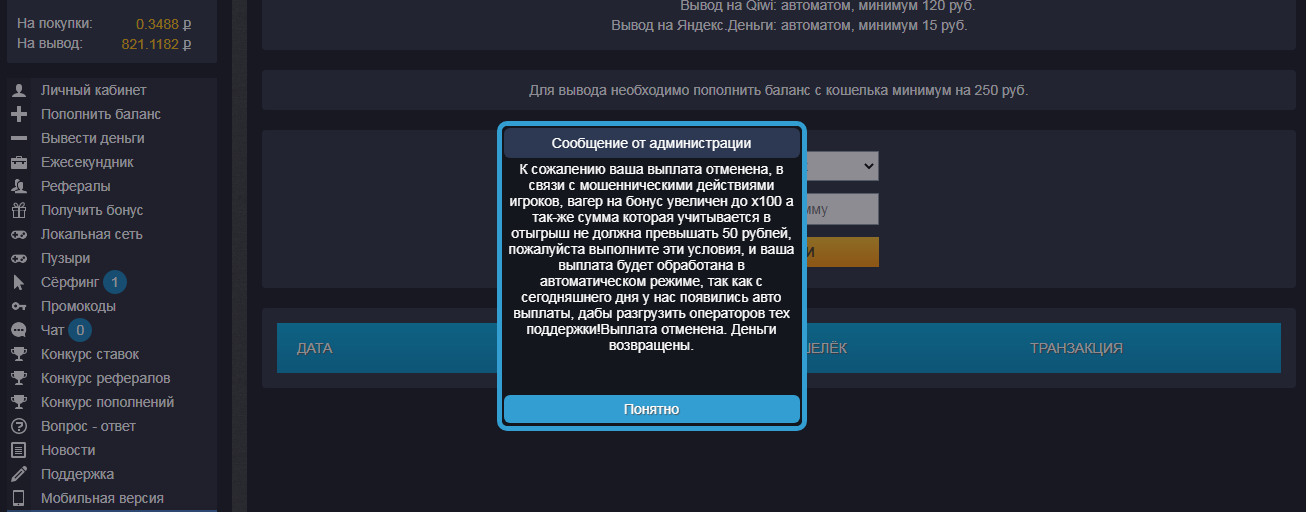Click the phone icon beside Мобильная версия
Screen dimensions: 1306x512
19,498
